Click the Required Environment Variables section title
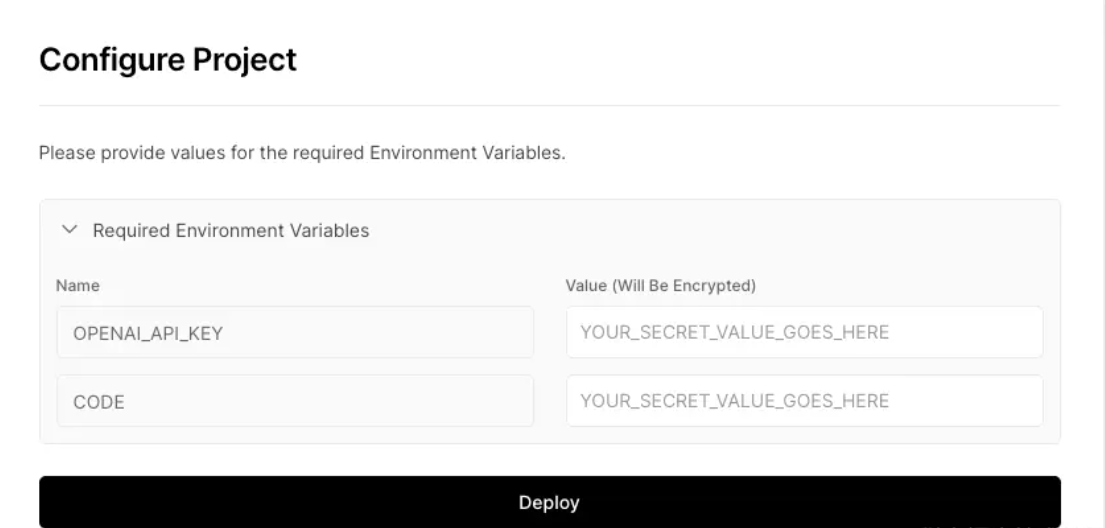 click(230, 231)
